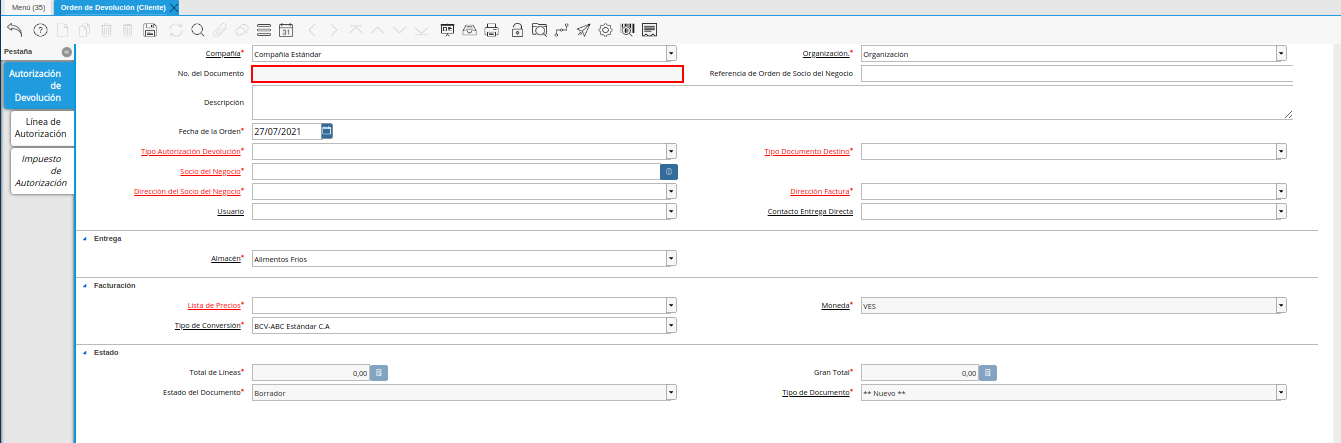Open the Tipo Autorización Devolución dropdown
The height and width of the screenshot is (443, 1341).
click(x=671, y=152)
